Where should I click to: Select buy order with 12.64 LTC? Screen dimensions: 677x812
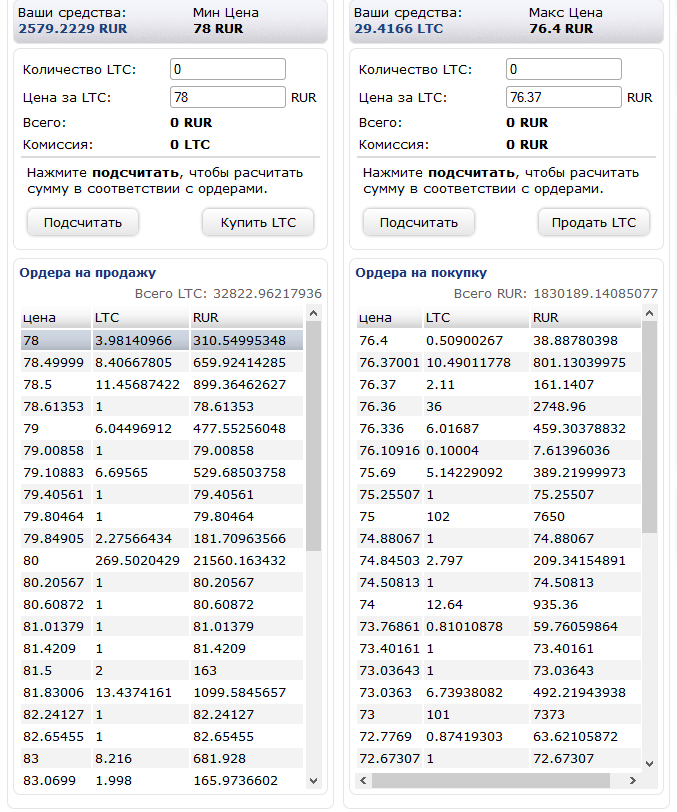click(x=498, y=604)
